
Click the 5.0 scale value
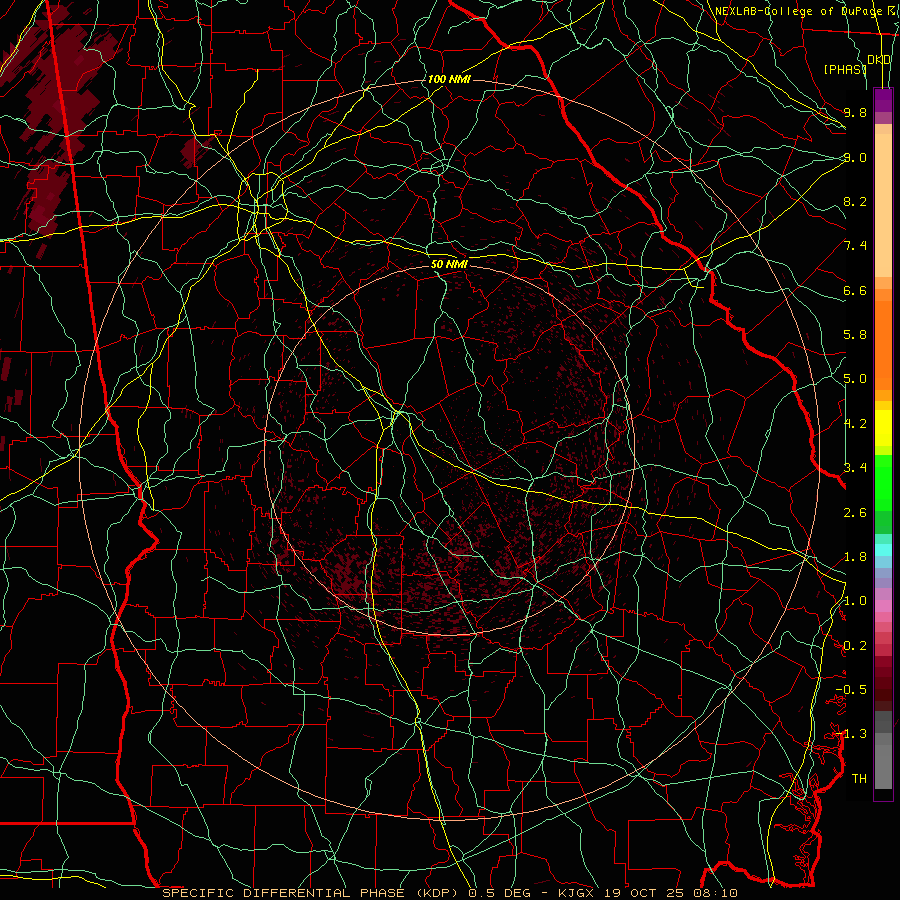tap(855, 379)
